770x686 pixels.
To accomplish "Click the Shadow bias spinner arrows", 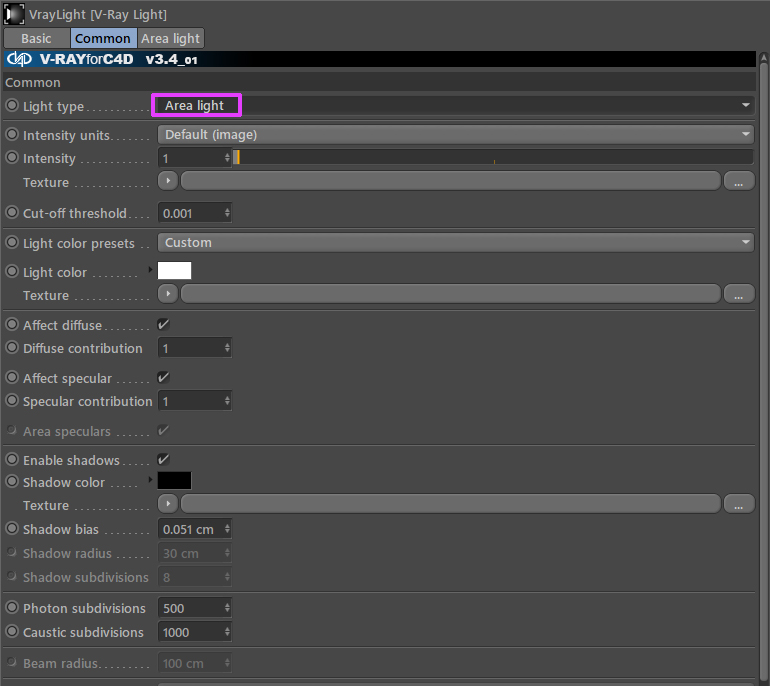I will (227, 529).
